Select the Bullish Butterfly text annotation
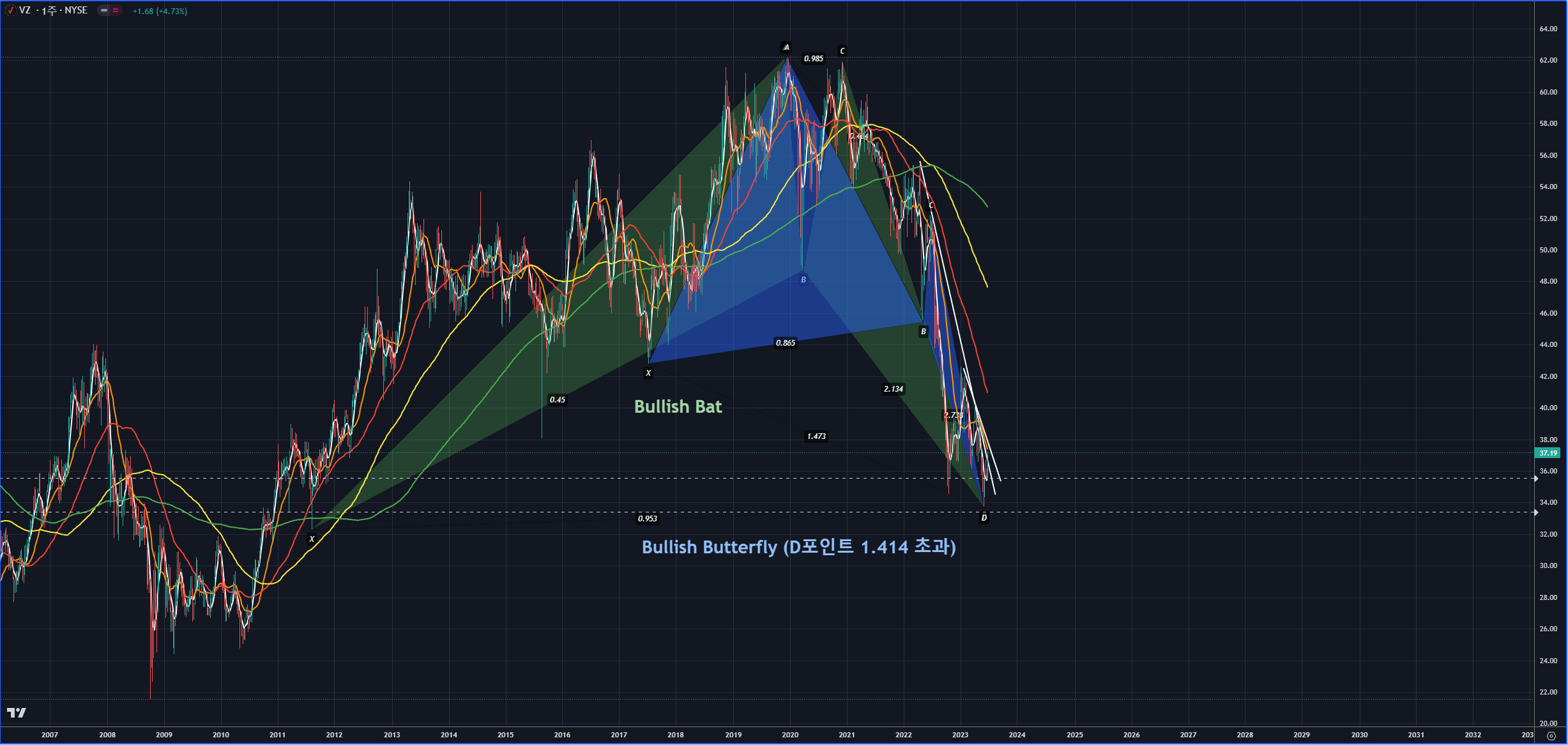1568x745 pixels. (798, 548)
